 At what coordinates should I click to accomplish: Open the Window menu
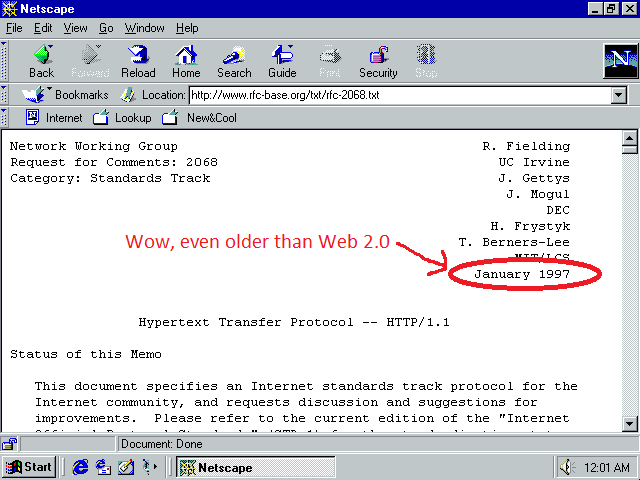(x=144, y=28)
